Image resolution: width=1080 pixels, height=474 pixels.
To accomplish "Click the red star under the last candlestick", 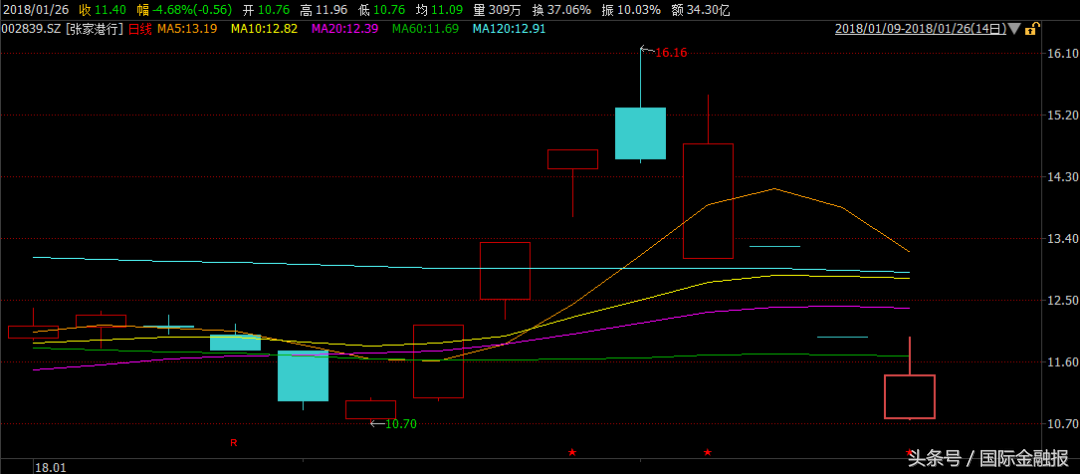I will [909, 453].
